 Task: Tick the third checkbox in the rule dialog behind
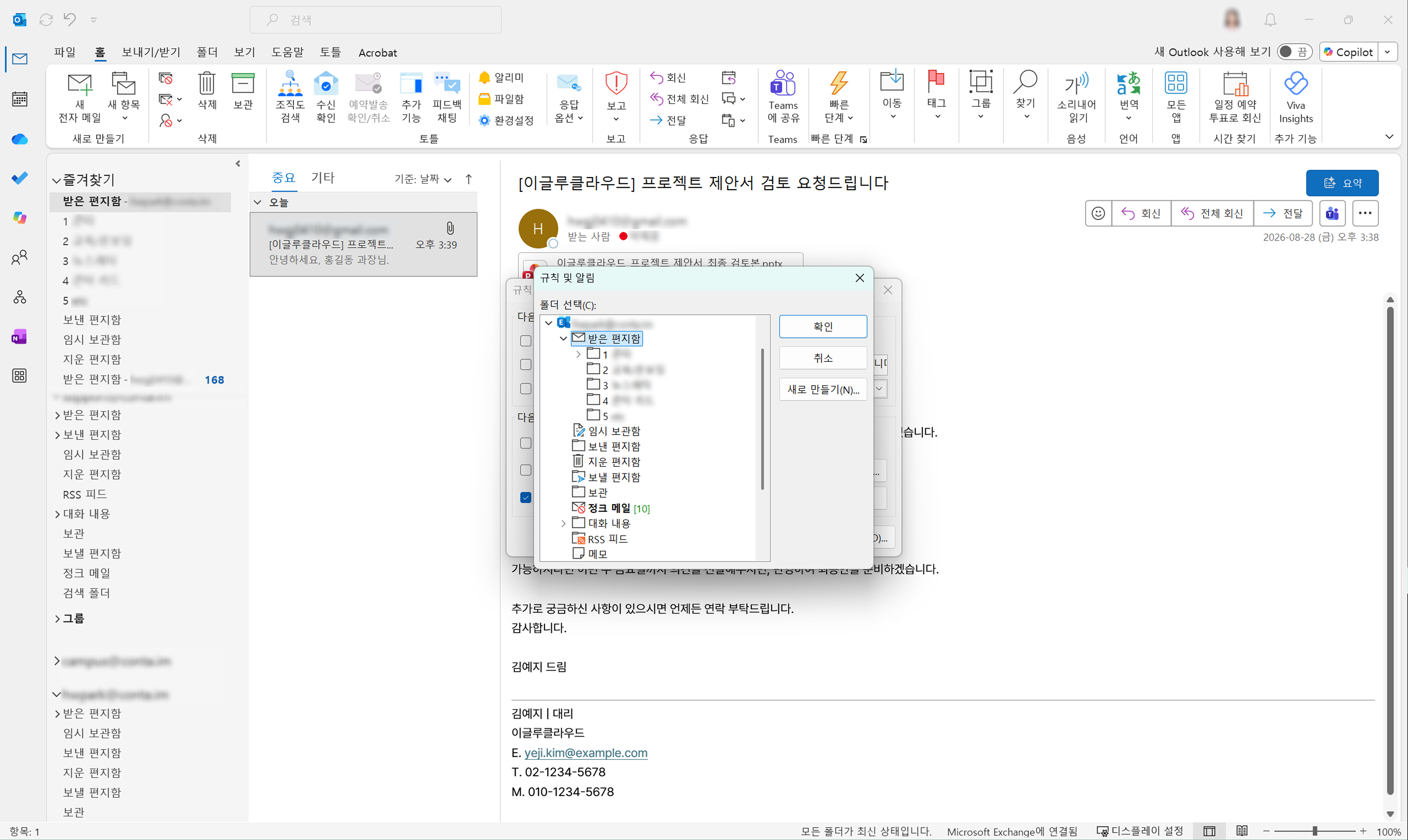pos(526,389)
